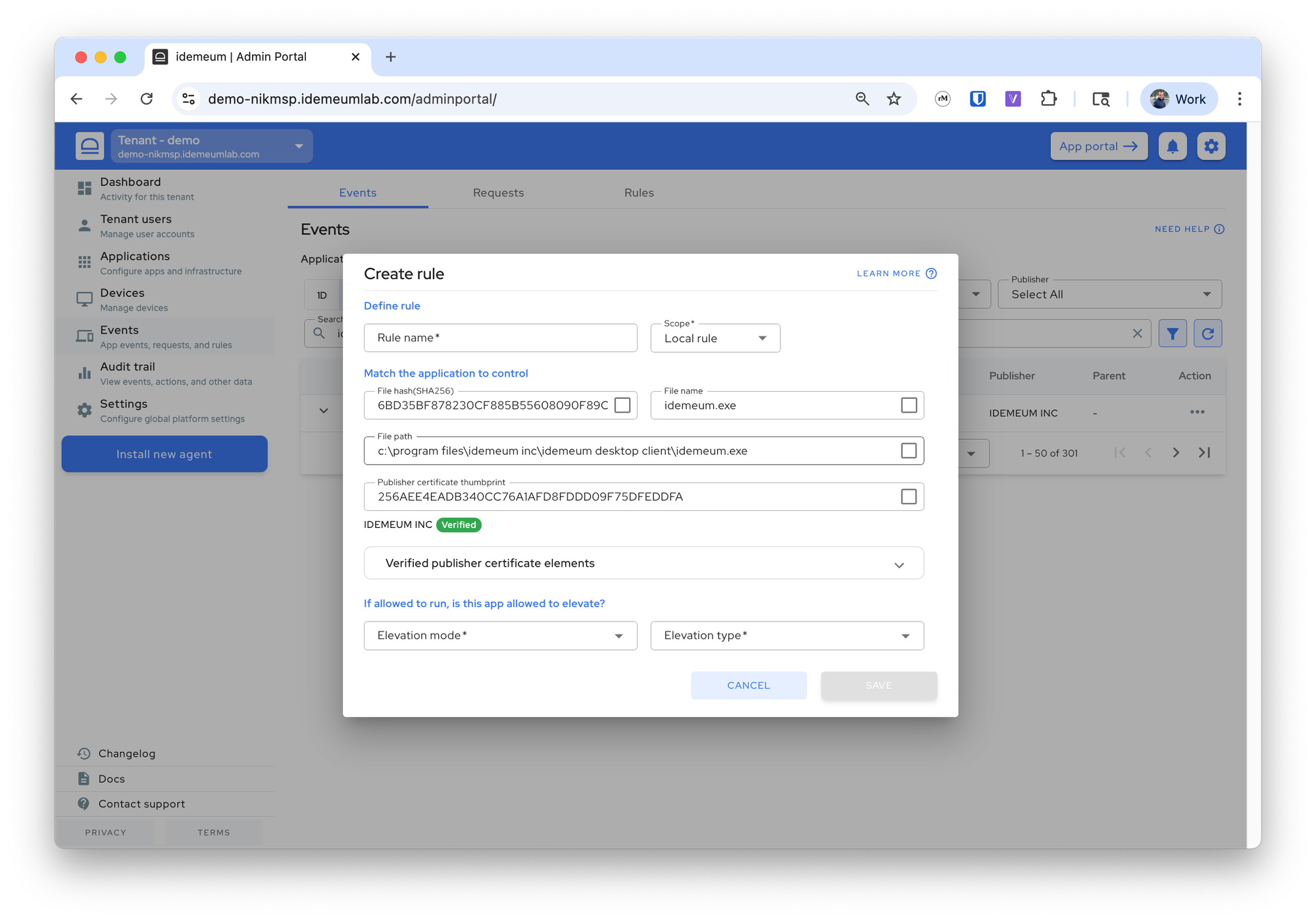
Task: Click the Terms link
Action: (214, 832)
